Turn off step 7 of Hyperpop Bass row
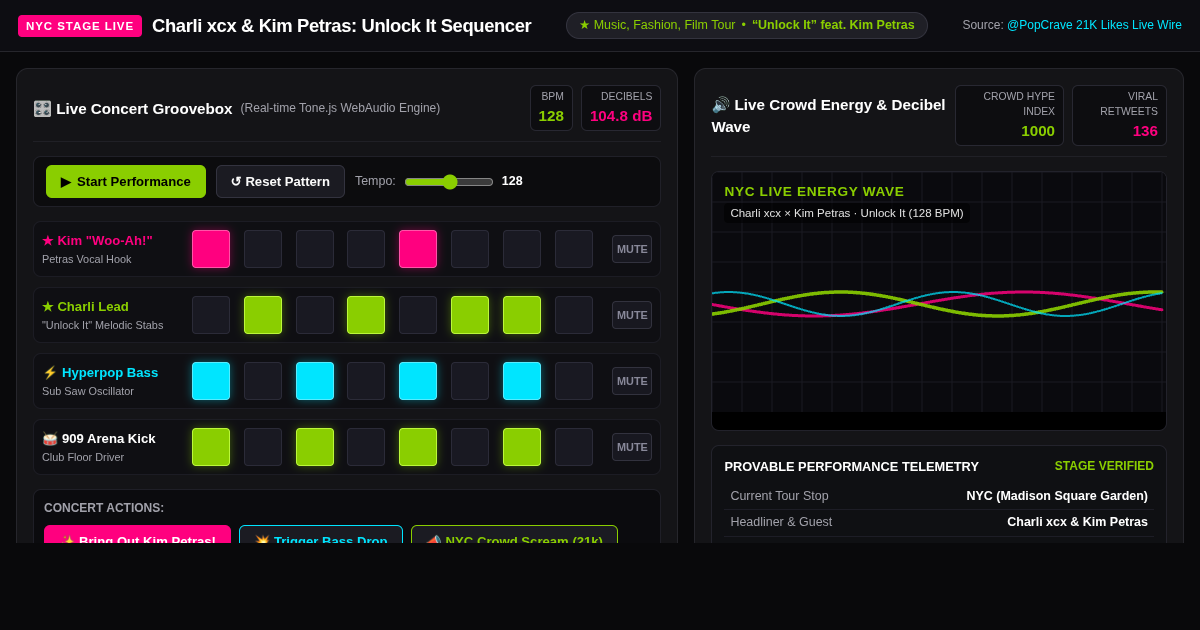The height and width of the screenshot is (630, 1200). tap(522, 381)
